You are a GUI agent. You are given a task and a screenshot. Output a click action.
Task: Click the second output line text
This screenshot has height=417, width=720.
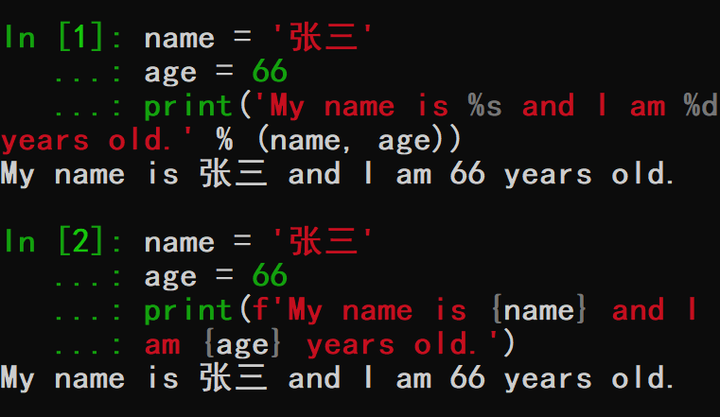click(338, 378)
